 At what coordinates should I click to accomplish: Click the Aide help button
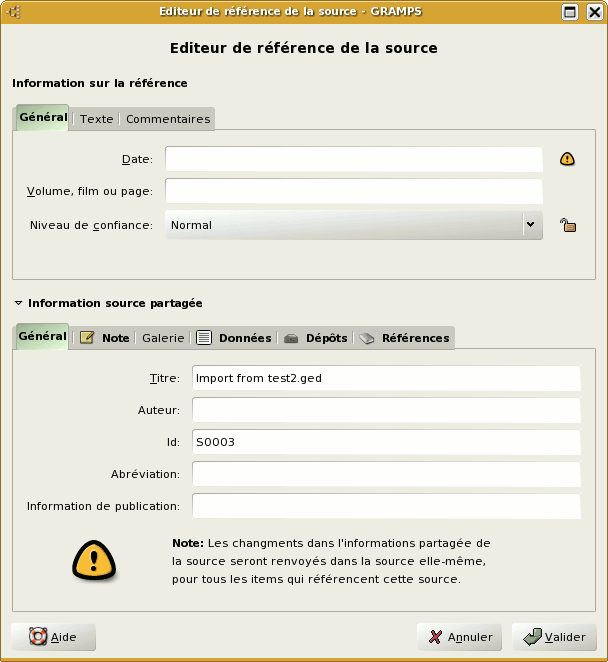pyautogui.click(x=53, y=637)
